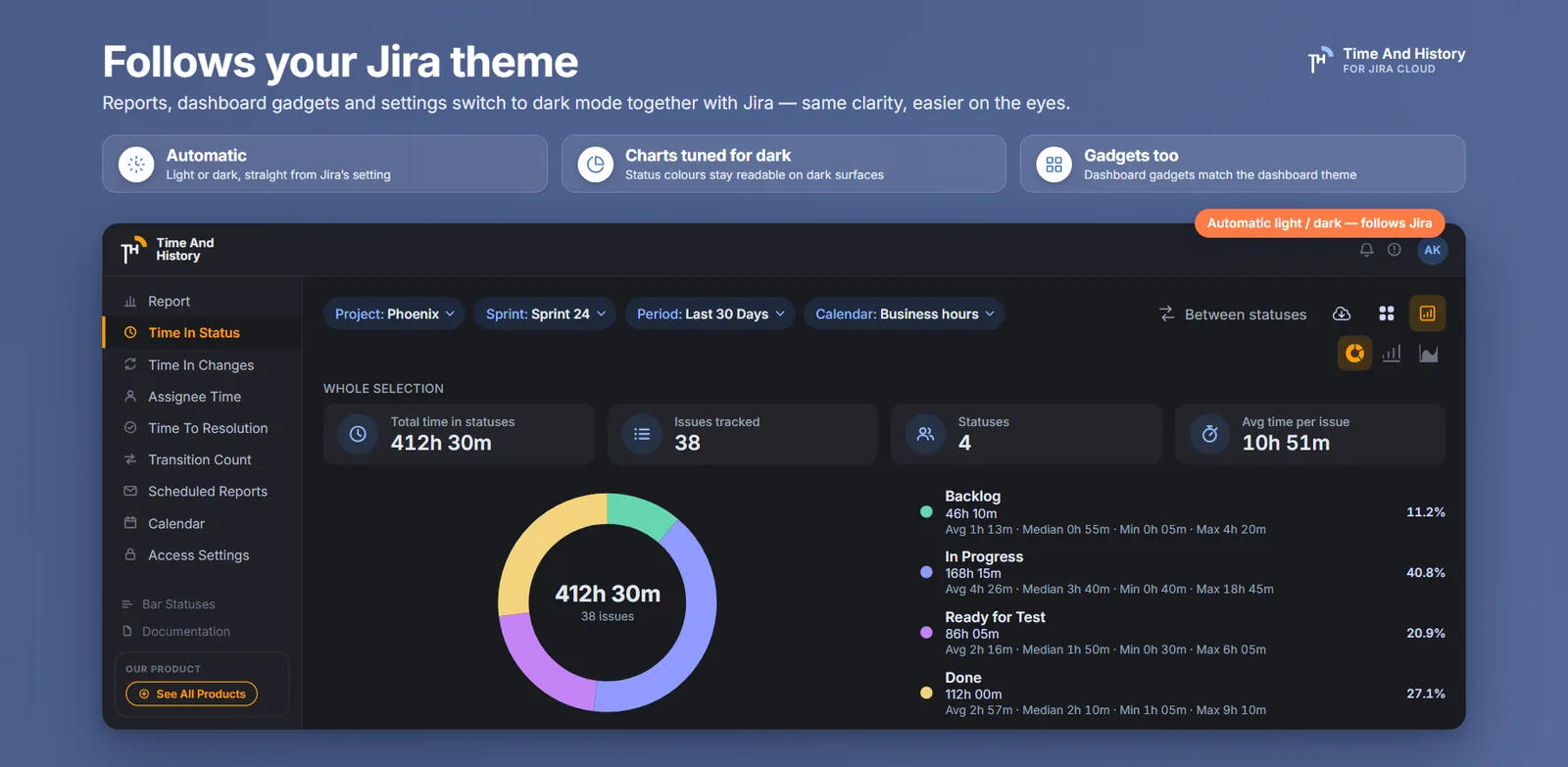Click the See All Products button
Image resolution: width=1568 pixels, height=767 pixels.
192,694
